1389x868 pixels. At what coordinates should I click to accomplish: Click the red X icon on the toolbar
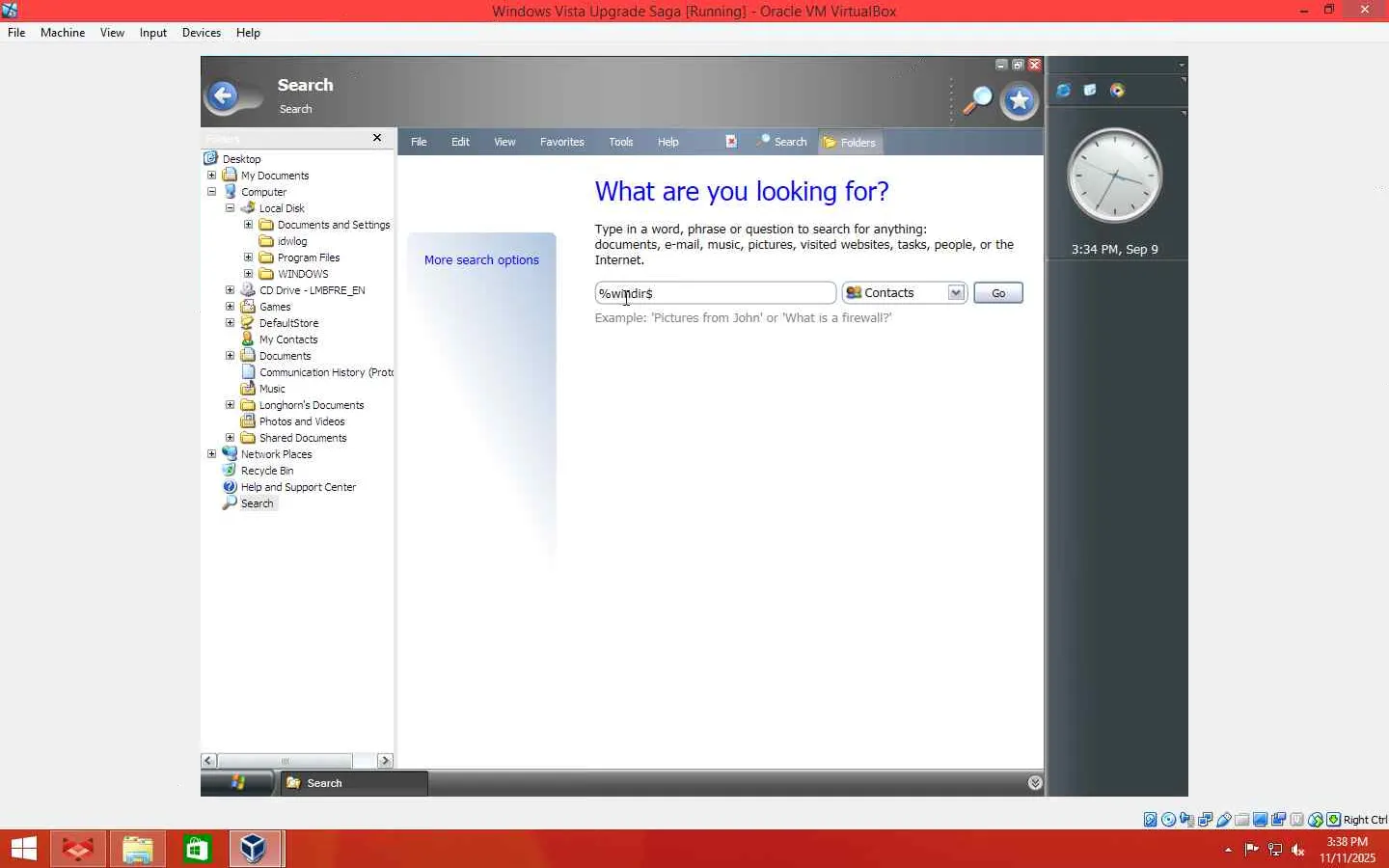click(731, 141)
